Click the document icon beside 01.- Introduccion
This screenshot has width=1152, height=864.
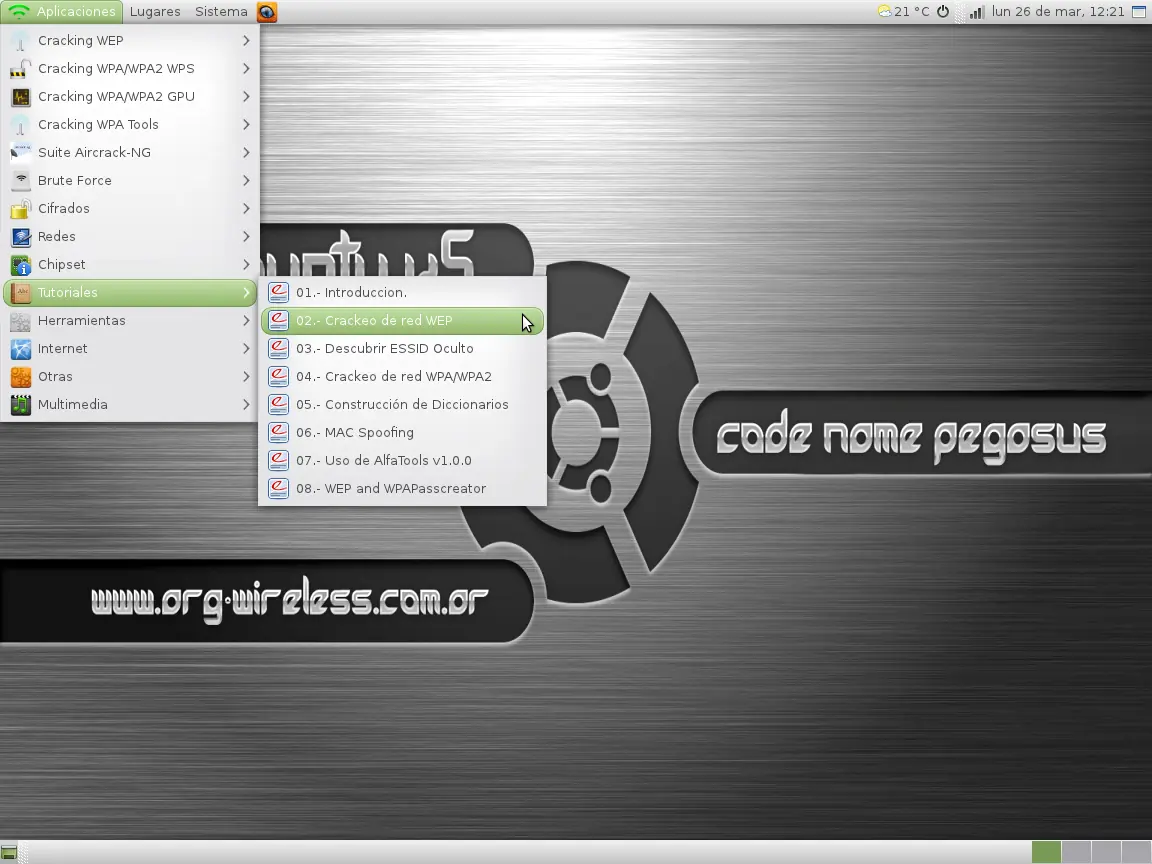coord(278,292)
